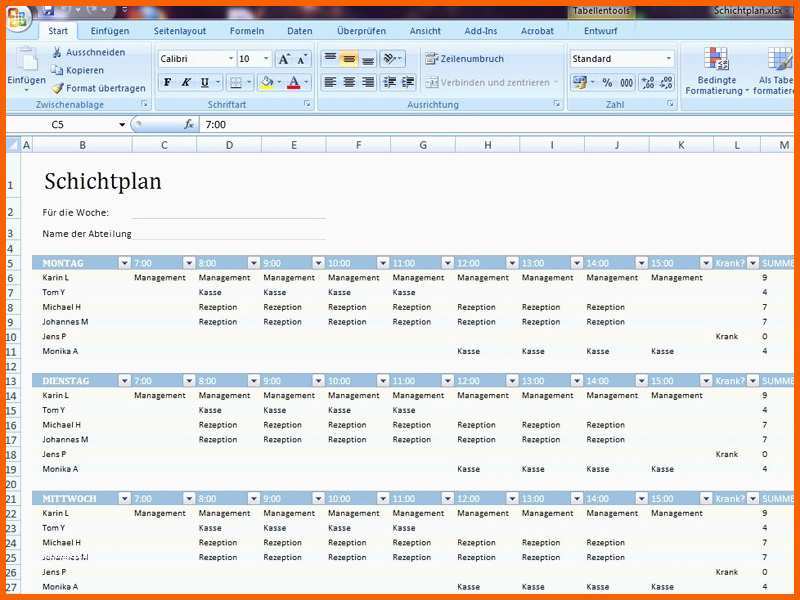This screenshot has height=600, width=800.
Task: Click the Bold formatting button
Action: click(167, 83)
